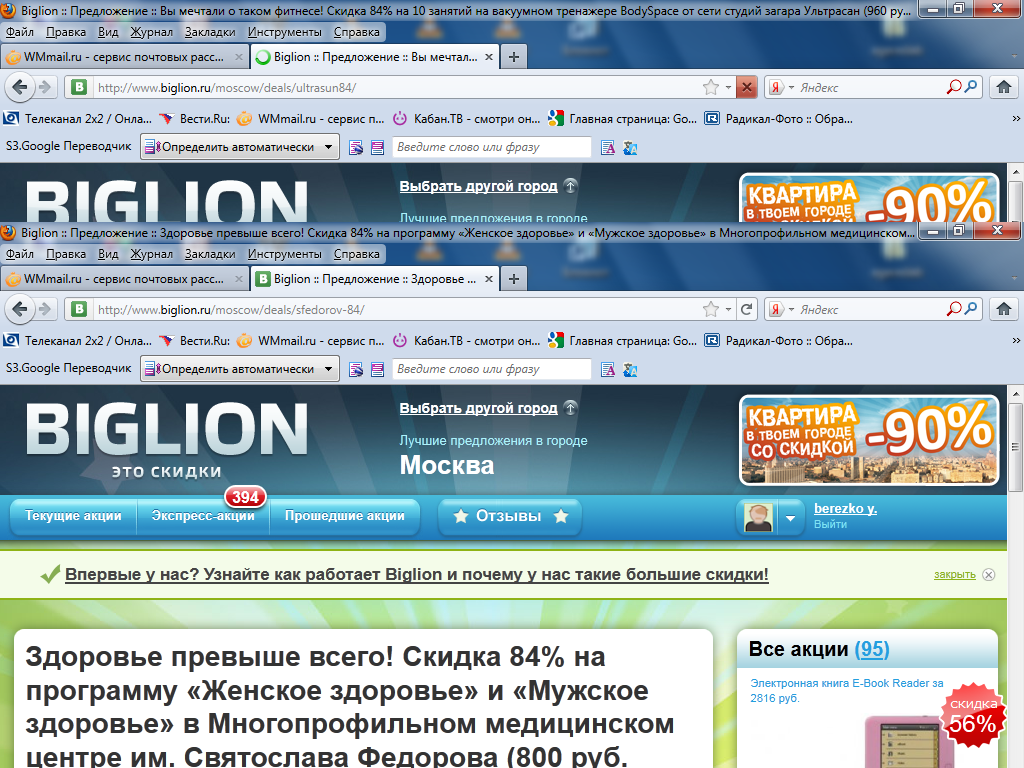Open Файл menu in lower window
1024x768 pixels.
click(x=20, y=254)
